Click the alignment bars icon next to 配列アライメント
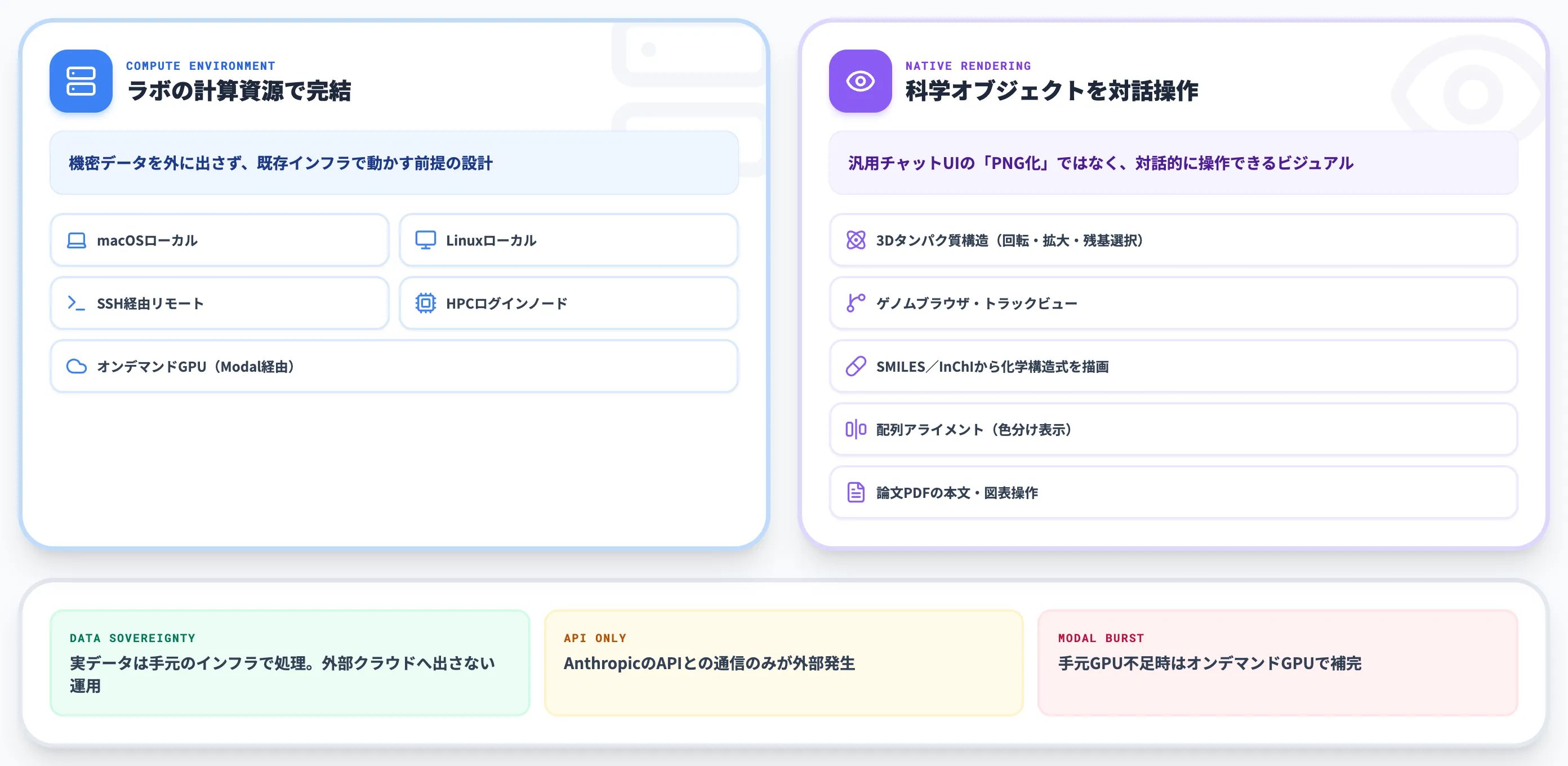Screen dimensions: 1568x766 point(856,429)
